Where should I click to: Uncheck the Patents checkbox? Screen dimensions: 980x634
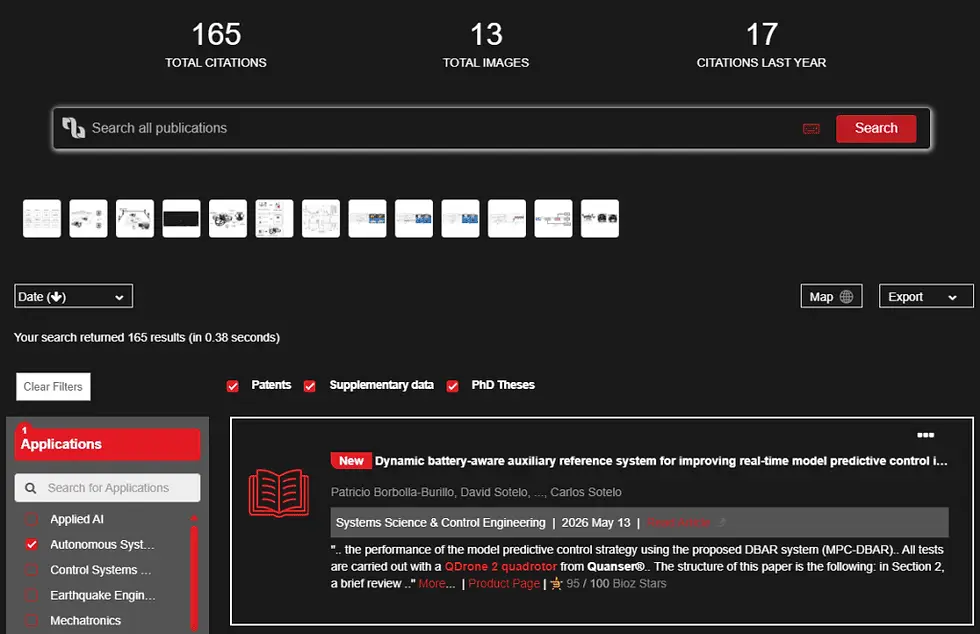[x=232, y=386]
